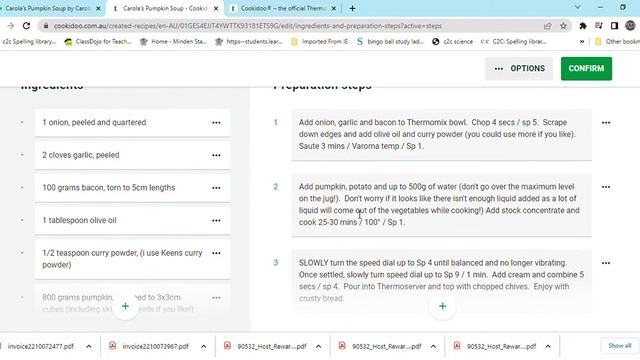Viewport: 640px width, 360px height.
Task: Edit the '1 onion, peeled and quartered' field
Action: click(132, 122)
